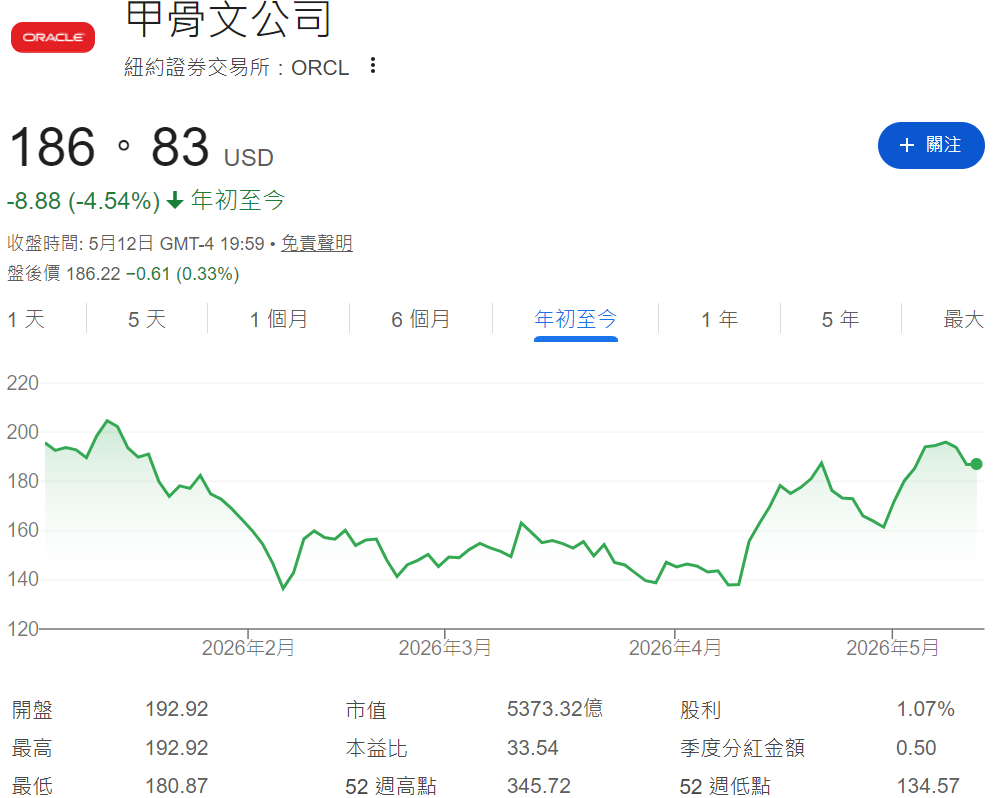
Task: Click the 140 y-axis label
Action: point(22,580)
